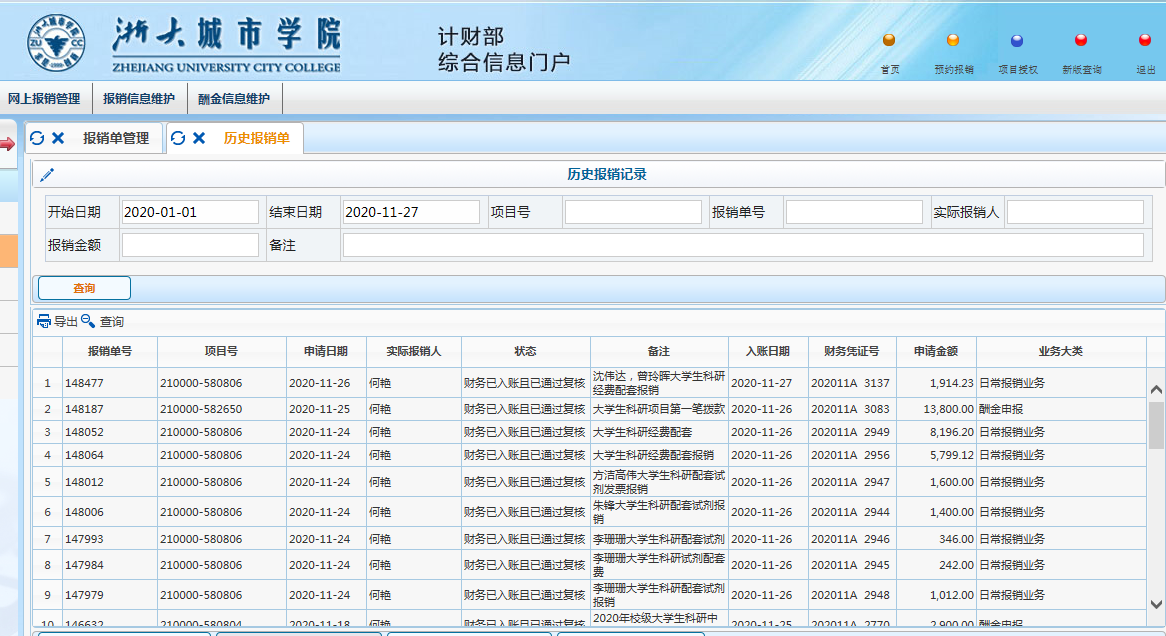Click remark 大学生科研经费配套报销
This screenshot has height=636, width=1166.
pyautogui.click(x=653, y=455)
